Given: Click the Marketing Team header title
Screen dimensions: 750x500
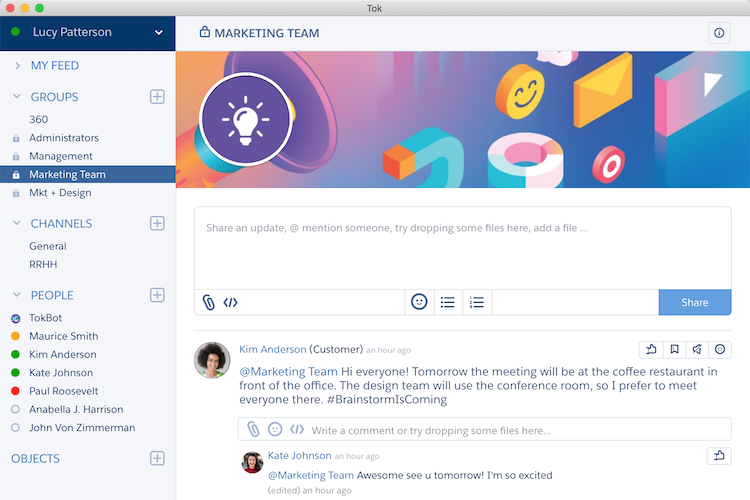Looking at the screenshot, I should [266, 33].
